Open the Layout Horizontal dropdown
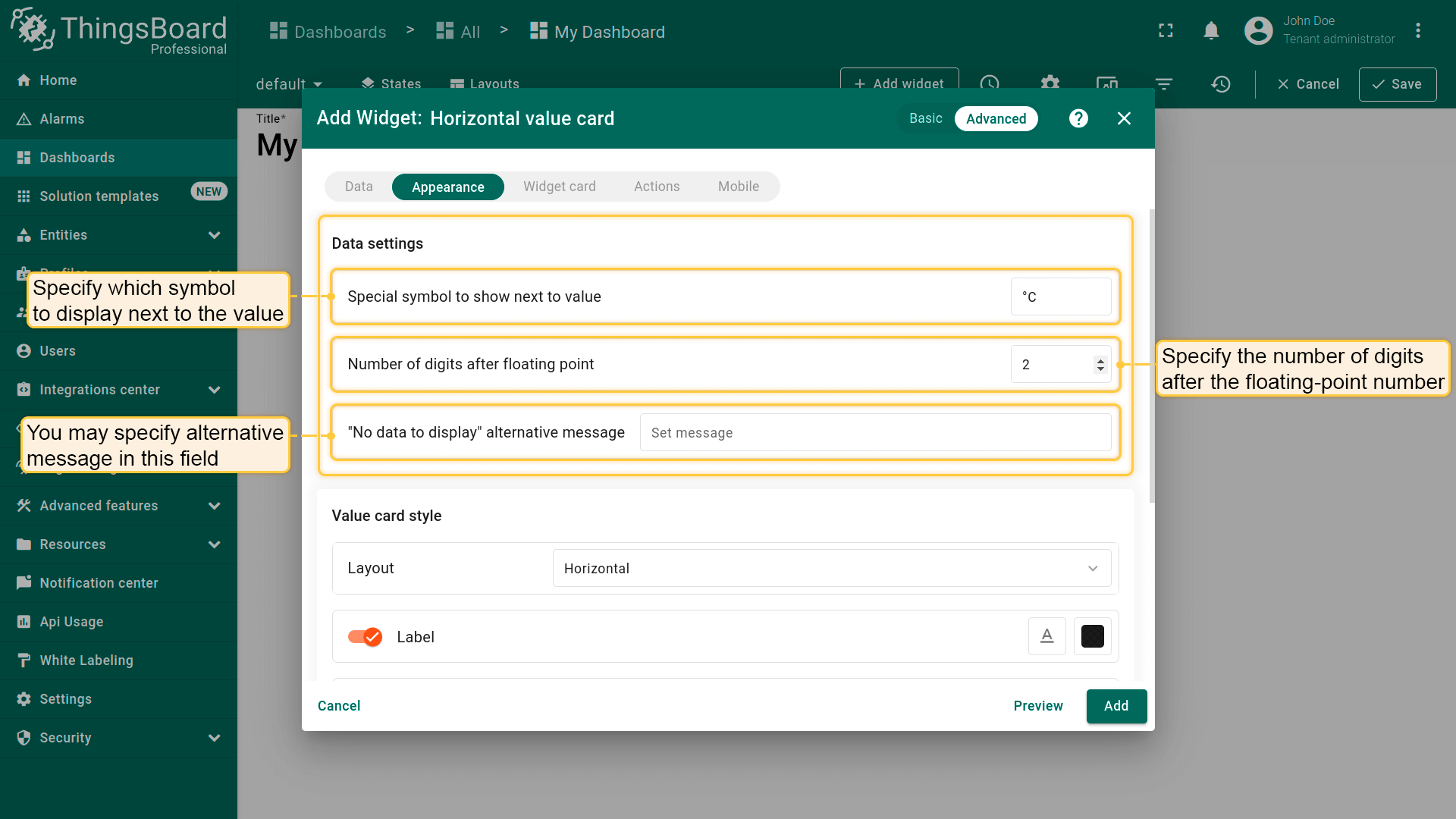This screenshot has height=819, width=1456. coord(831,569)
